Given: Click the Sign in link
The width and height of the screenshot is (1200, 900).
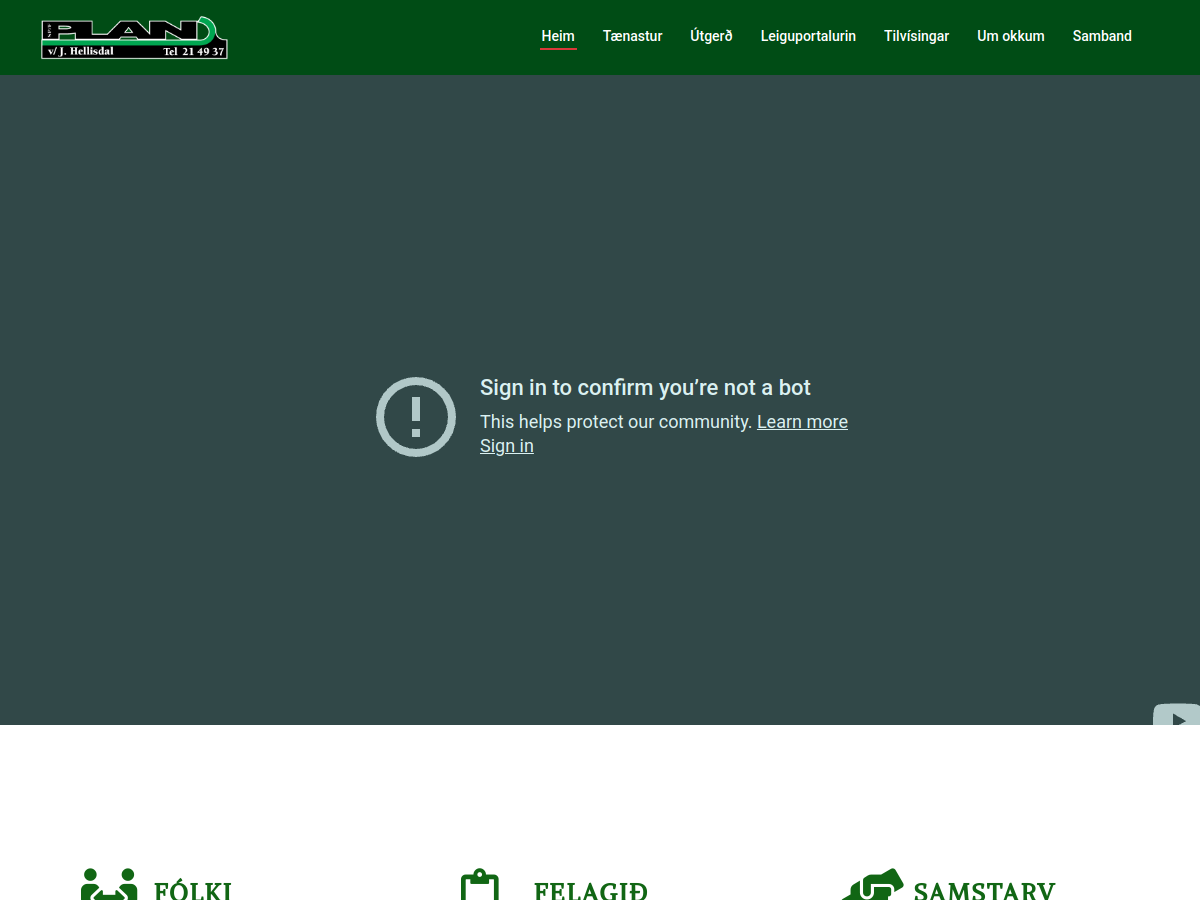Looking at the screenshot, I should pos(507,446).
